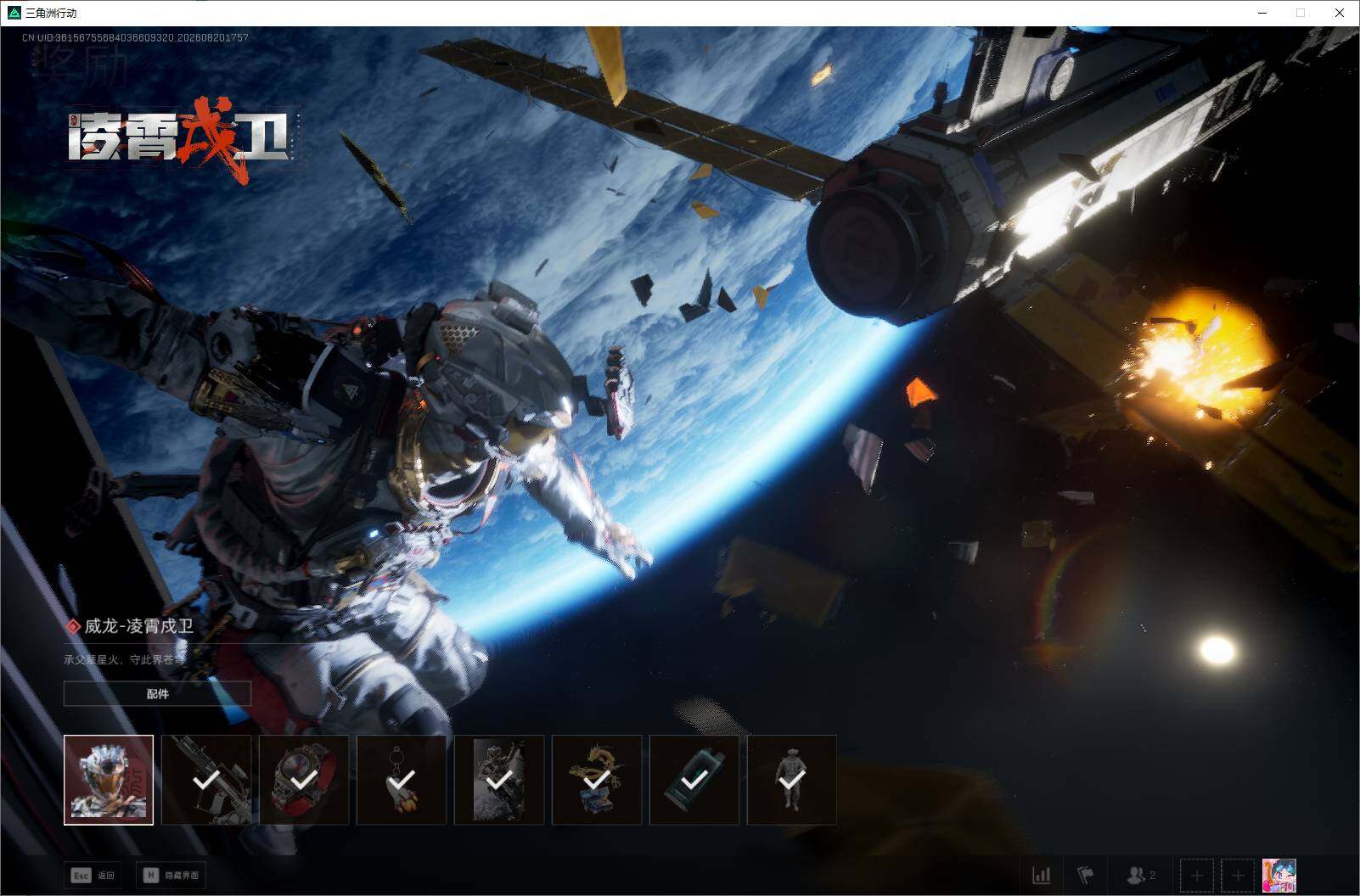Select the astronaut poster card reward

click(x=499, y=780)
